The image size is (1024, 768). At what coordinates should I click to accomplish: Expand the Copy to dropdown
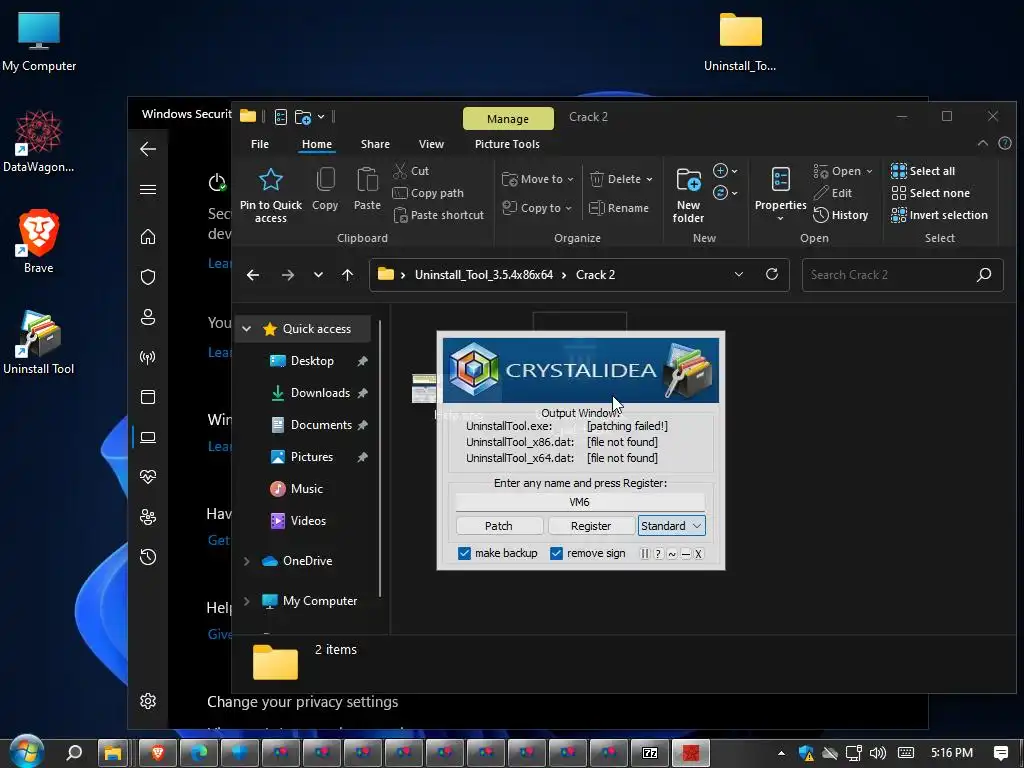point(568,208)
